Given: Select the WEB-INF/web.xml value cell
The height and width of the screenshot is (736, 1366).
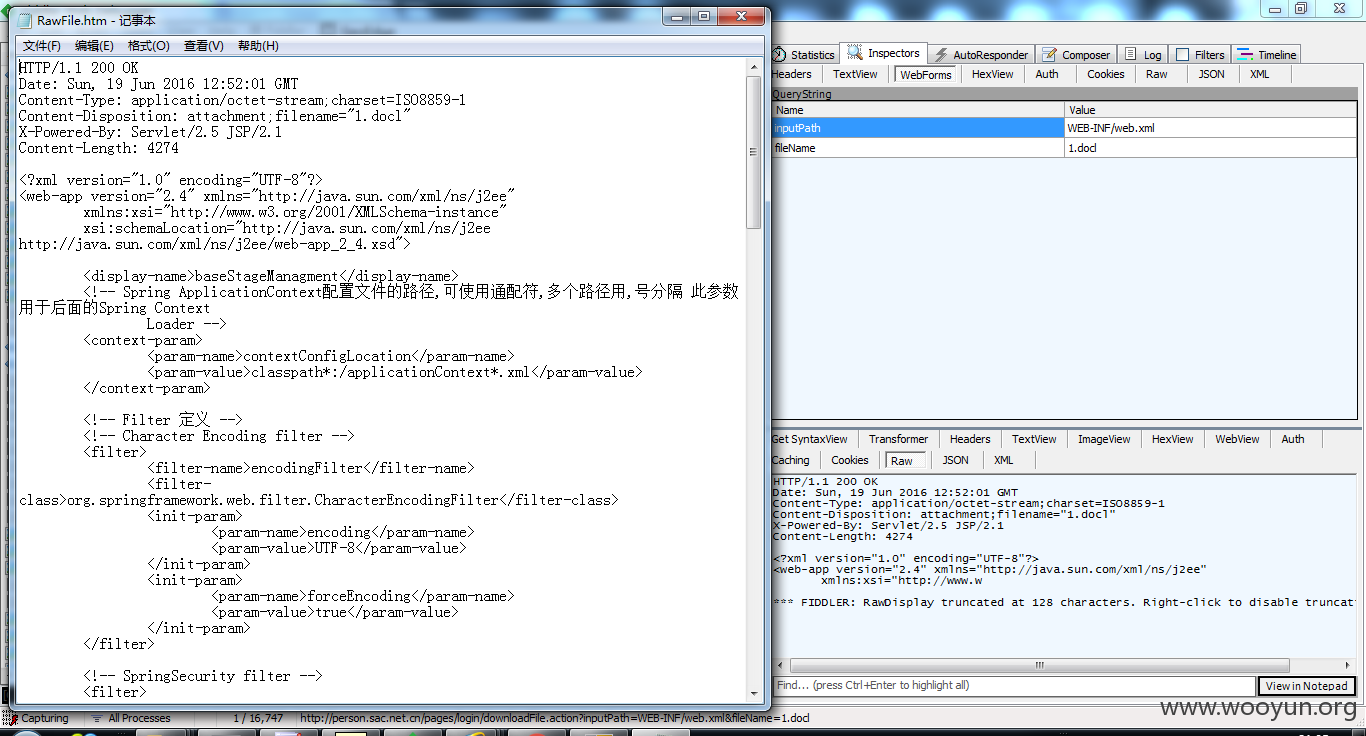Looking at the screenshot, I should click(1210, 128).
